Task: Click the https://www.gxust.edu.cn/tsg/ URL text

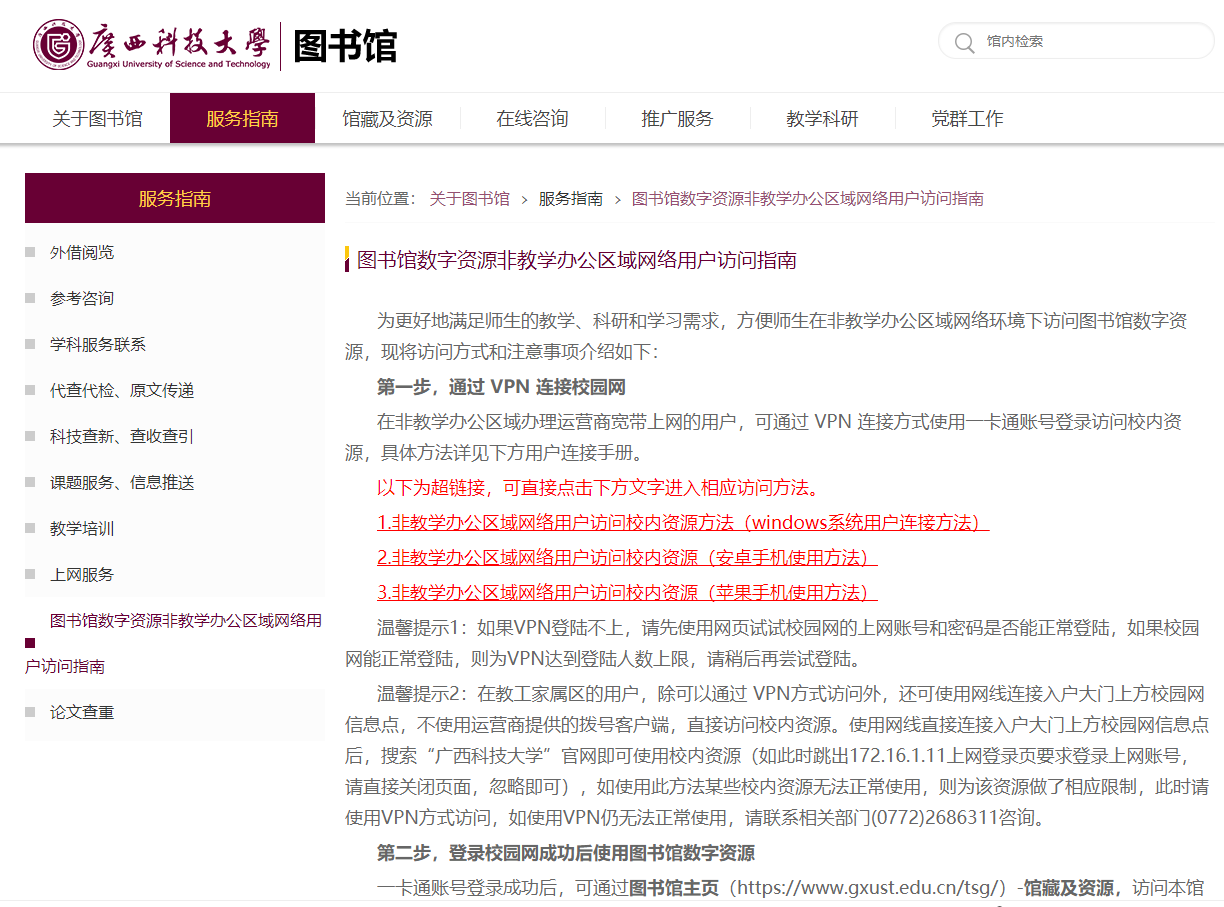Action: (870, 888)
